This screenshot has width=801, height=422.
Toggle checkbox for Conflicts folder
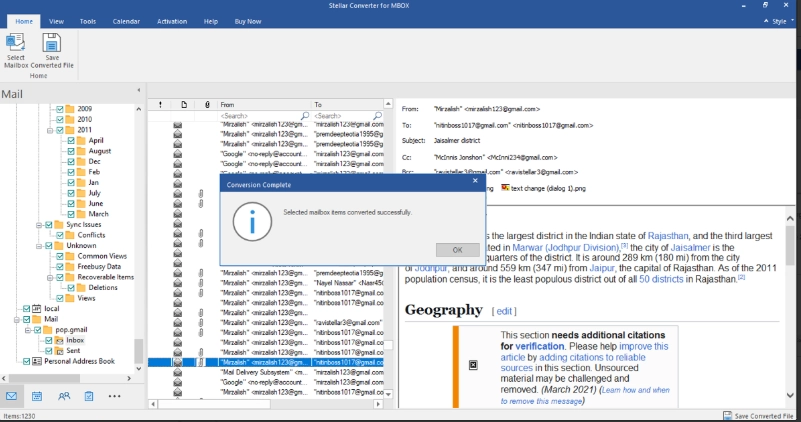point(60,235)
